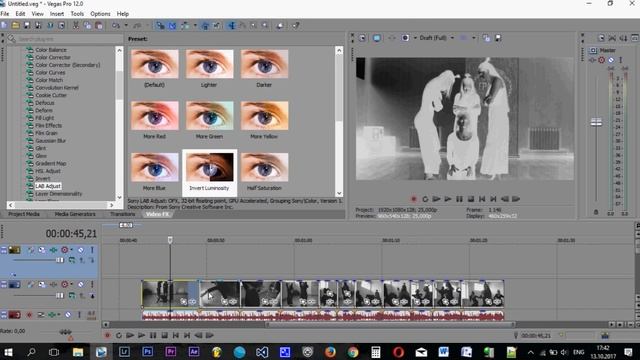Click up arrow of effects list scrollbar

click(x=119, y=50)
